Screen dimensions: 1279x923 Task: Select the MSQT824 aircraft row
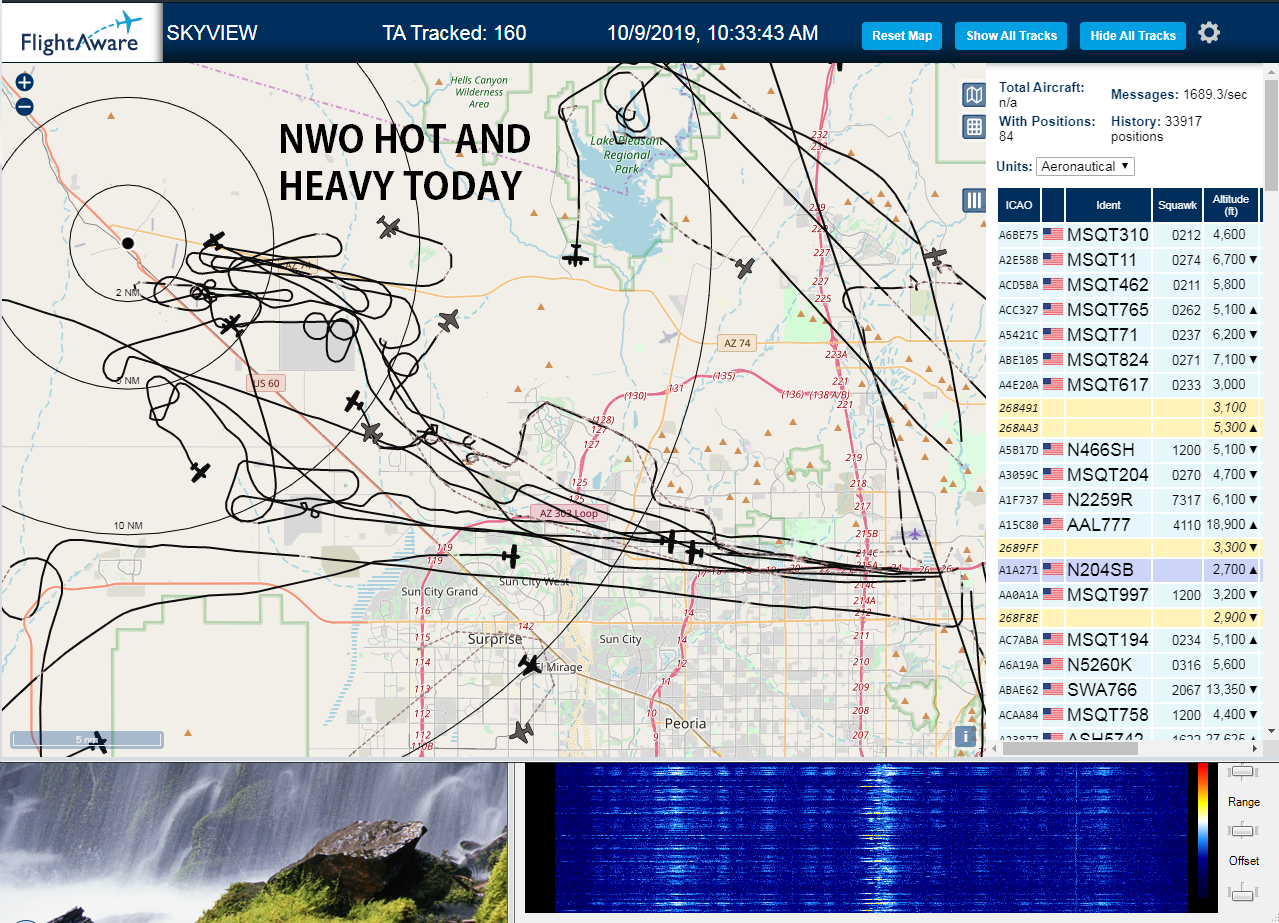click(1129, 359)
